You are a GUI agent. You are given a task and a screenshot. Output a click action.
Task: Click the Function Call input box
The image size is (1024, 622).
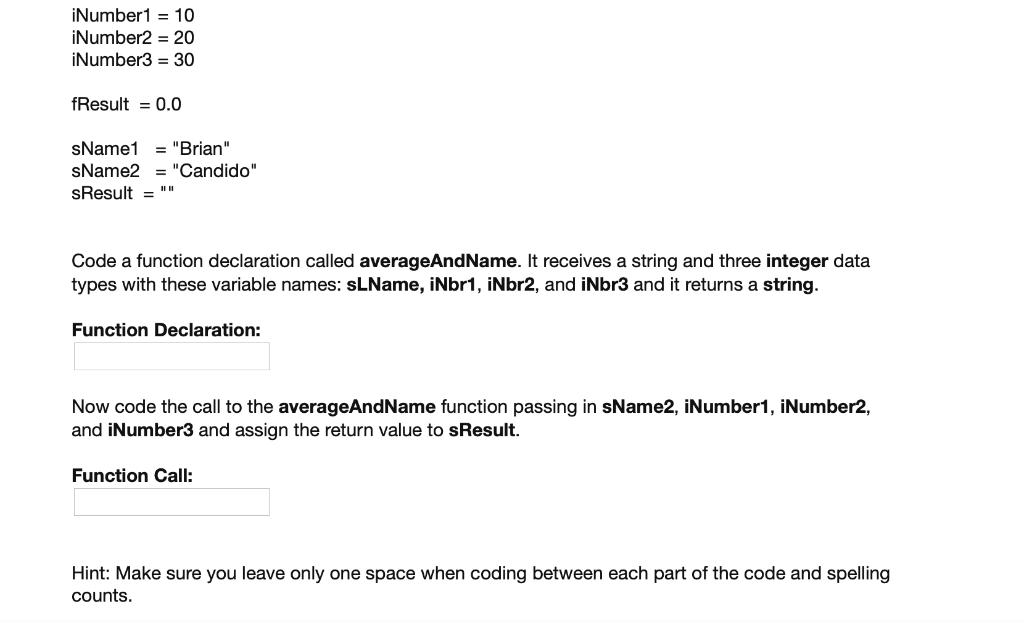coord(171,501)
